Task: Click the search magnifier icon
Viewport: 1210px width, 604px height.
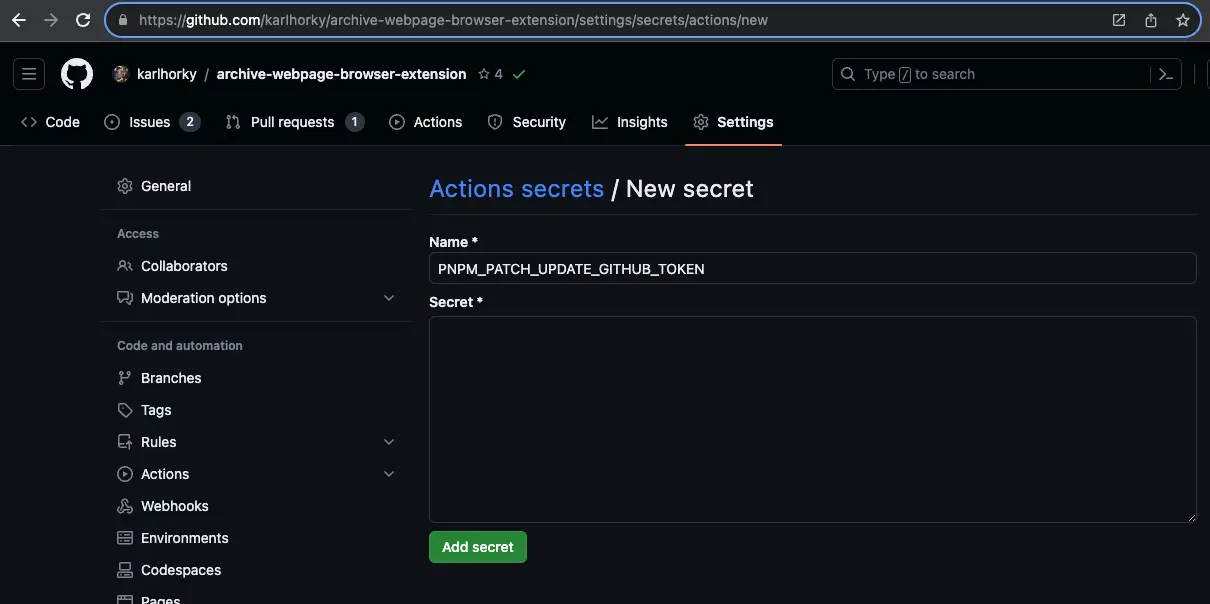Action: (x=848, y=74)
